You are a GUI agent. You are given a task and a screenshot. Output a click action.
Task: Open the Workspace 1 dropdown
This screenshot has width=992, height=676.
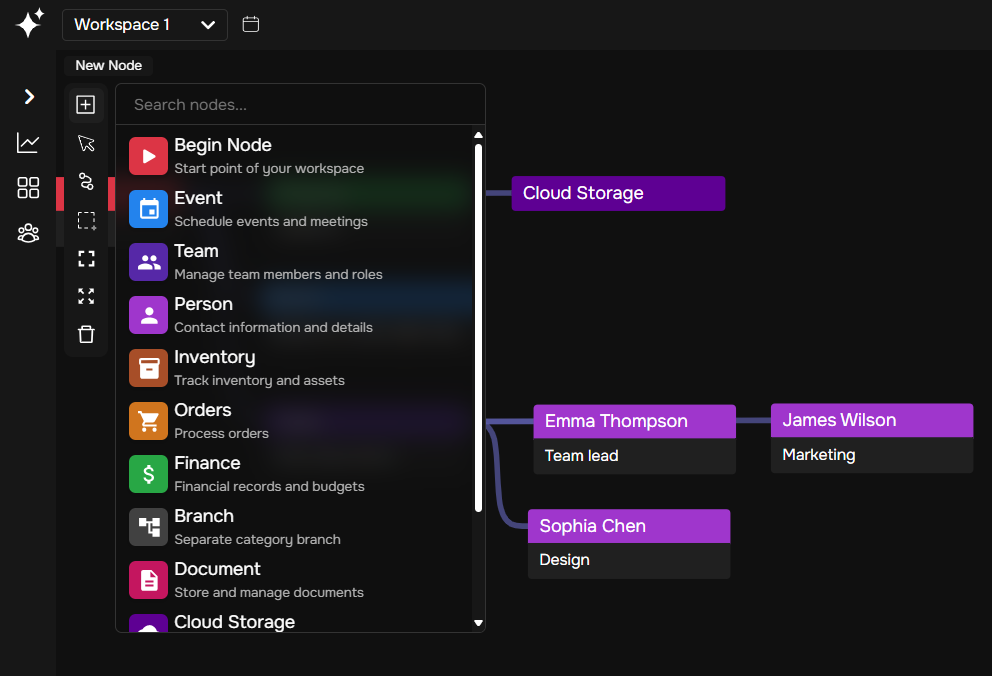pyautogui.click(x=145, y=25)
